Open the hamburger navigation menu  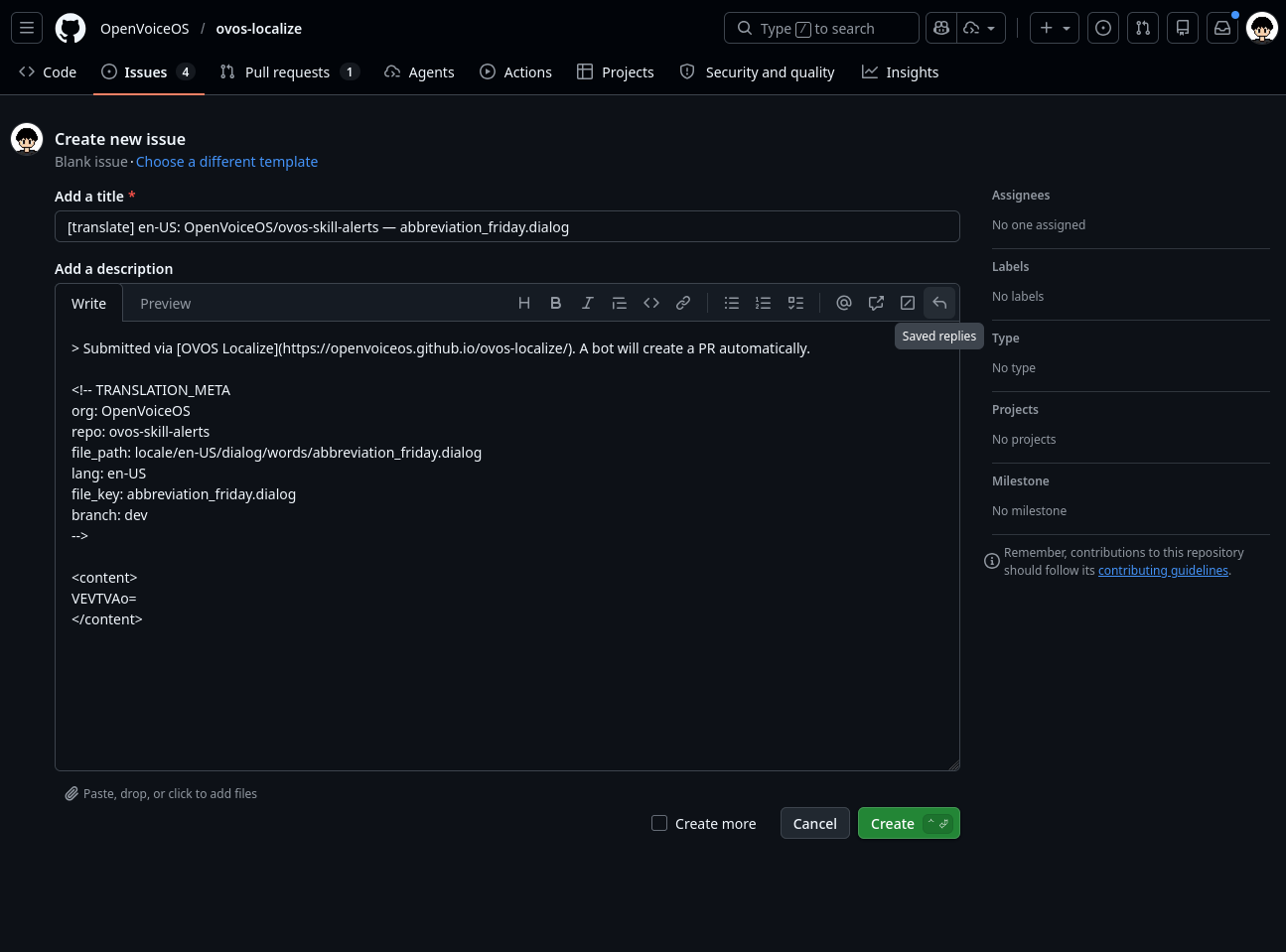(x=27, y=28)
